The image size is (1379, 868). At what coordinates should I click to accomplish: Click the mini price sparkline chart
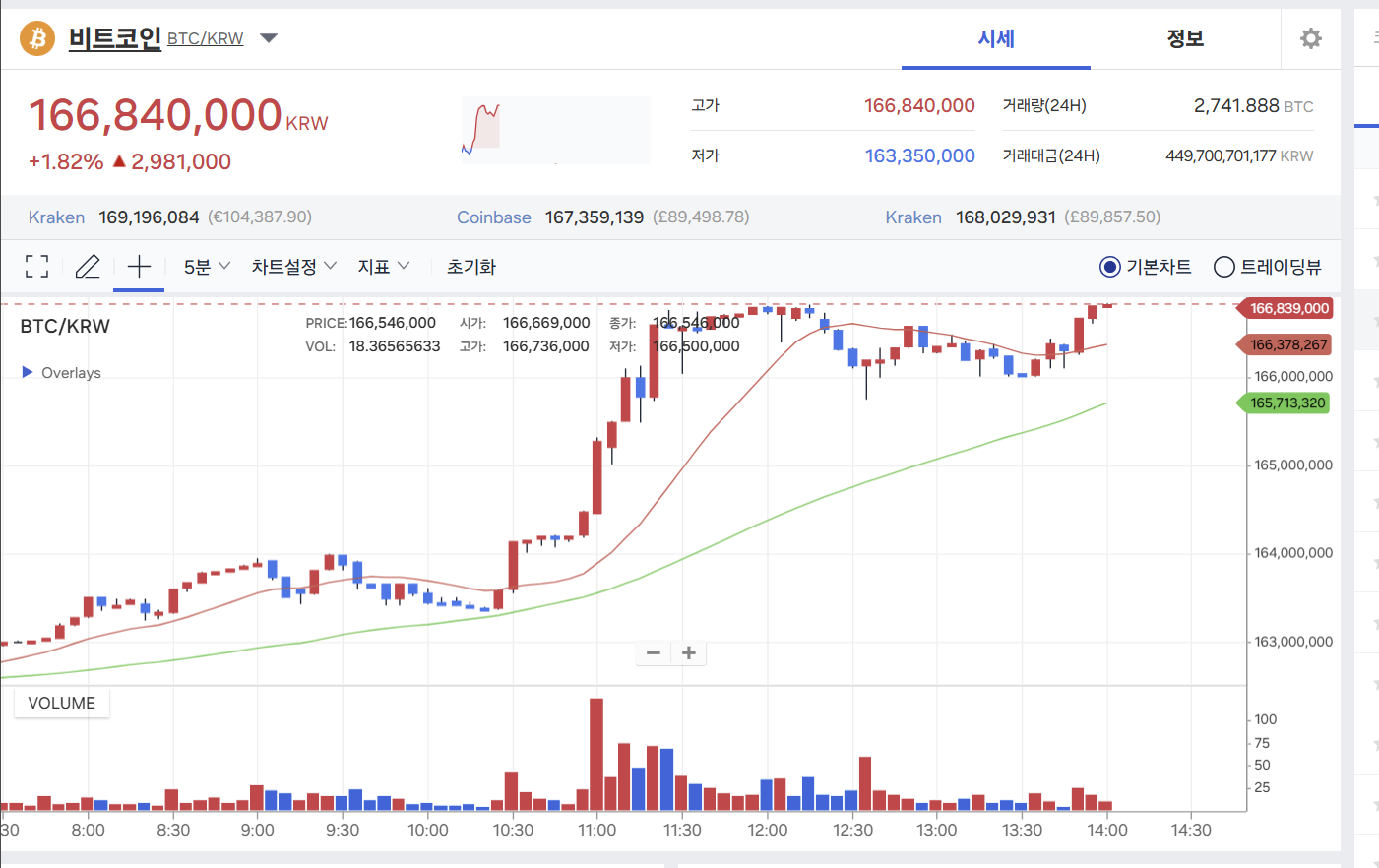(555, 130)
